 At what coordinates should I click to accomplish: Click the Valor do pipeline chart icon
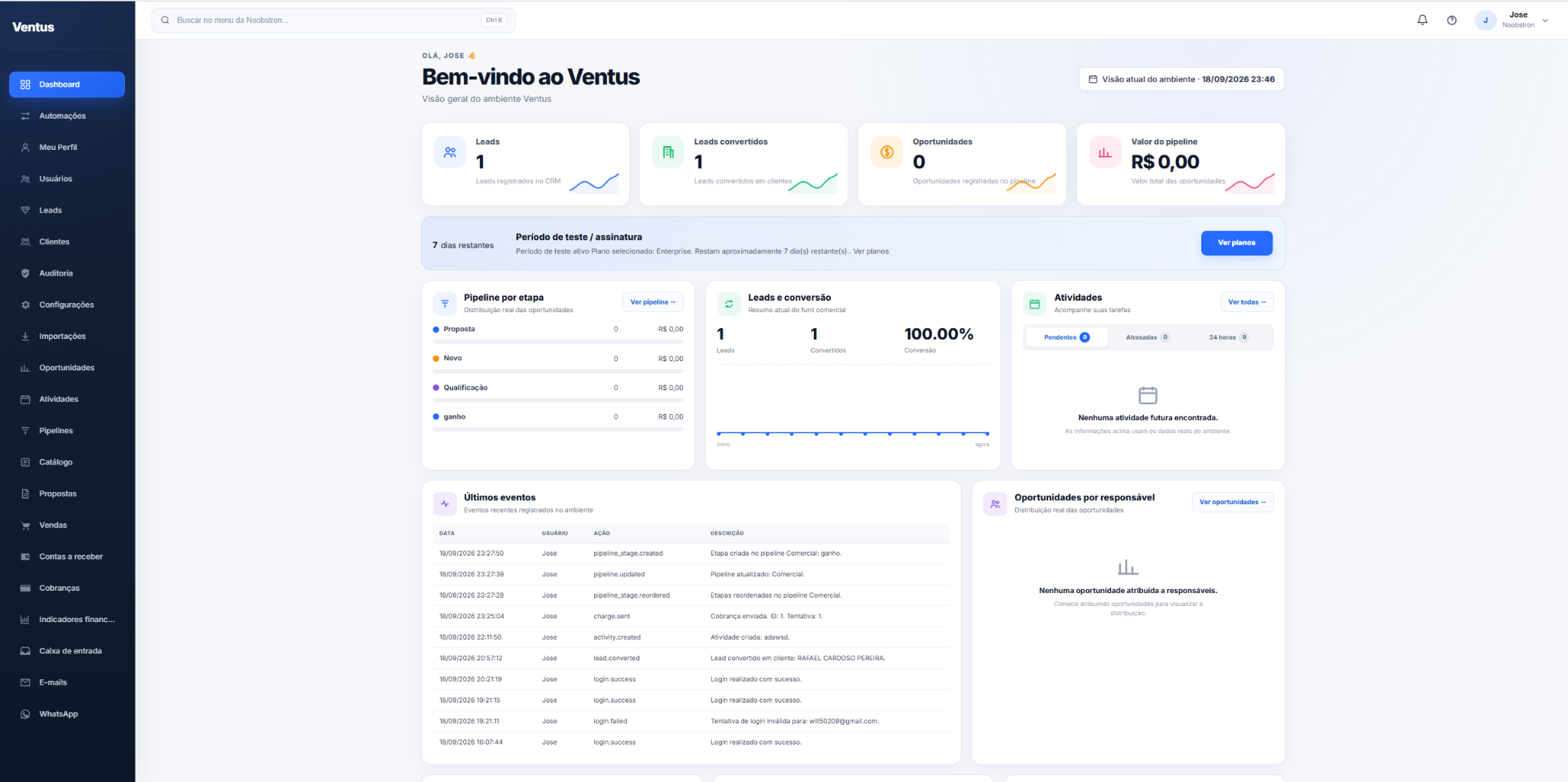coord(1105,152)
